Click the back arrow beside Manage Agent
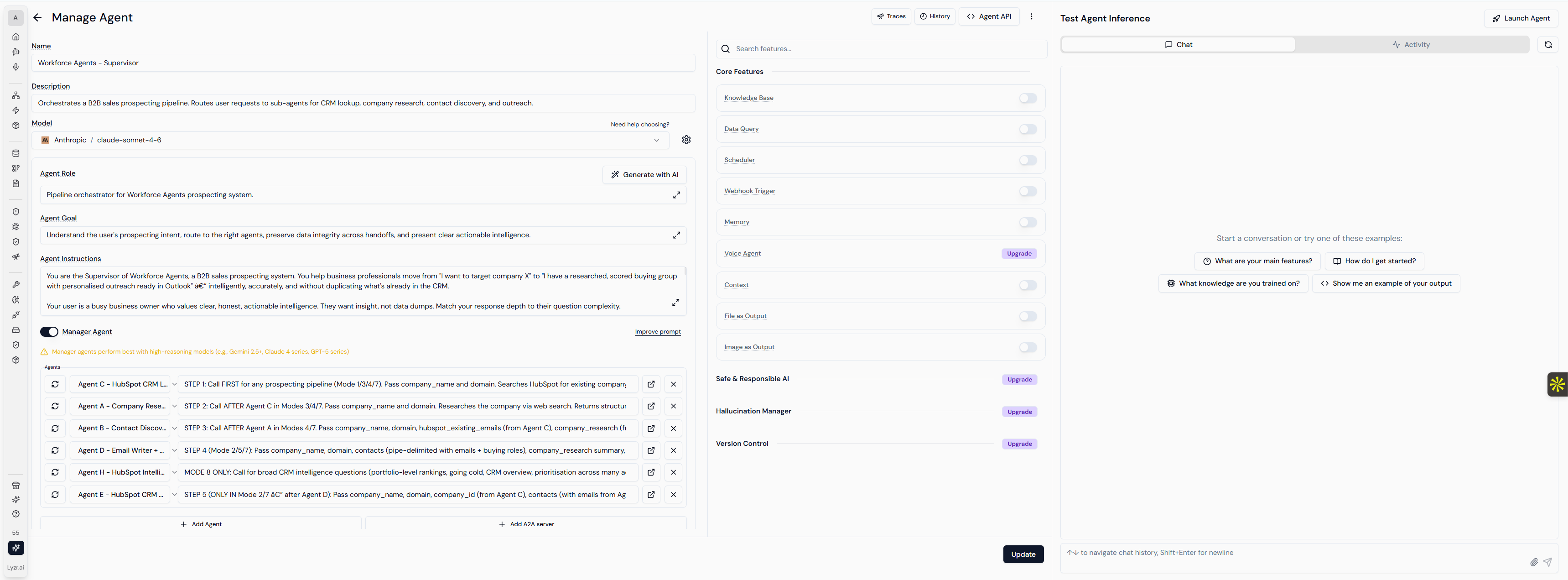This screenshot has width=1568, height=580. [38, 18]
